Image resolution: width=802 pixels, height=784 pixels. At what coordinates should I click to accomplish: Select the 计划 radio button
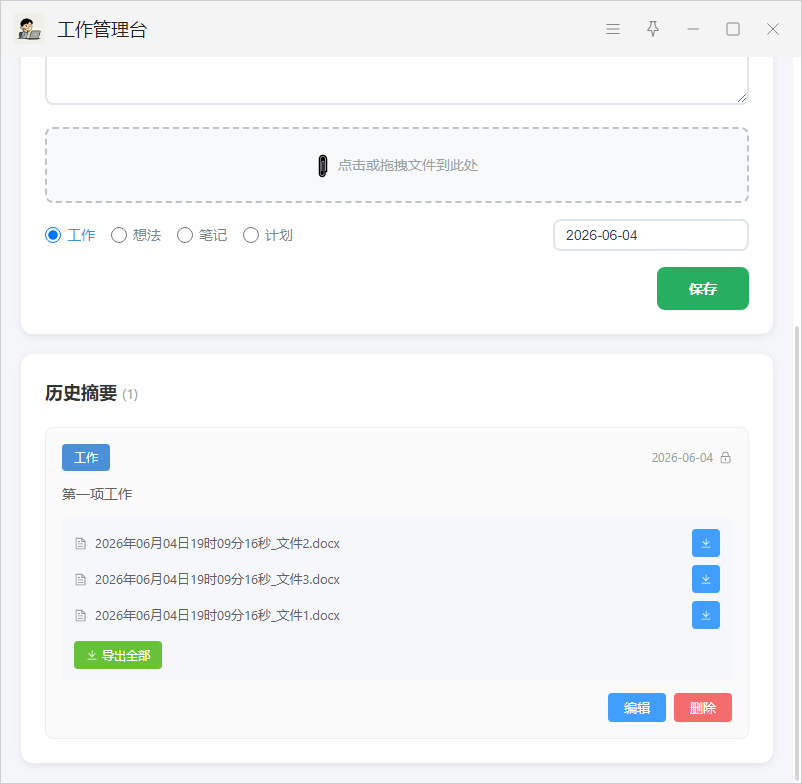pos(251,235)
